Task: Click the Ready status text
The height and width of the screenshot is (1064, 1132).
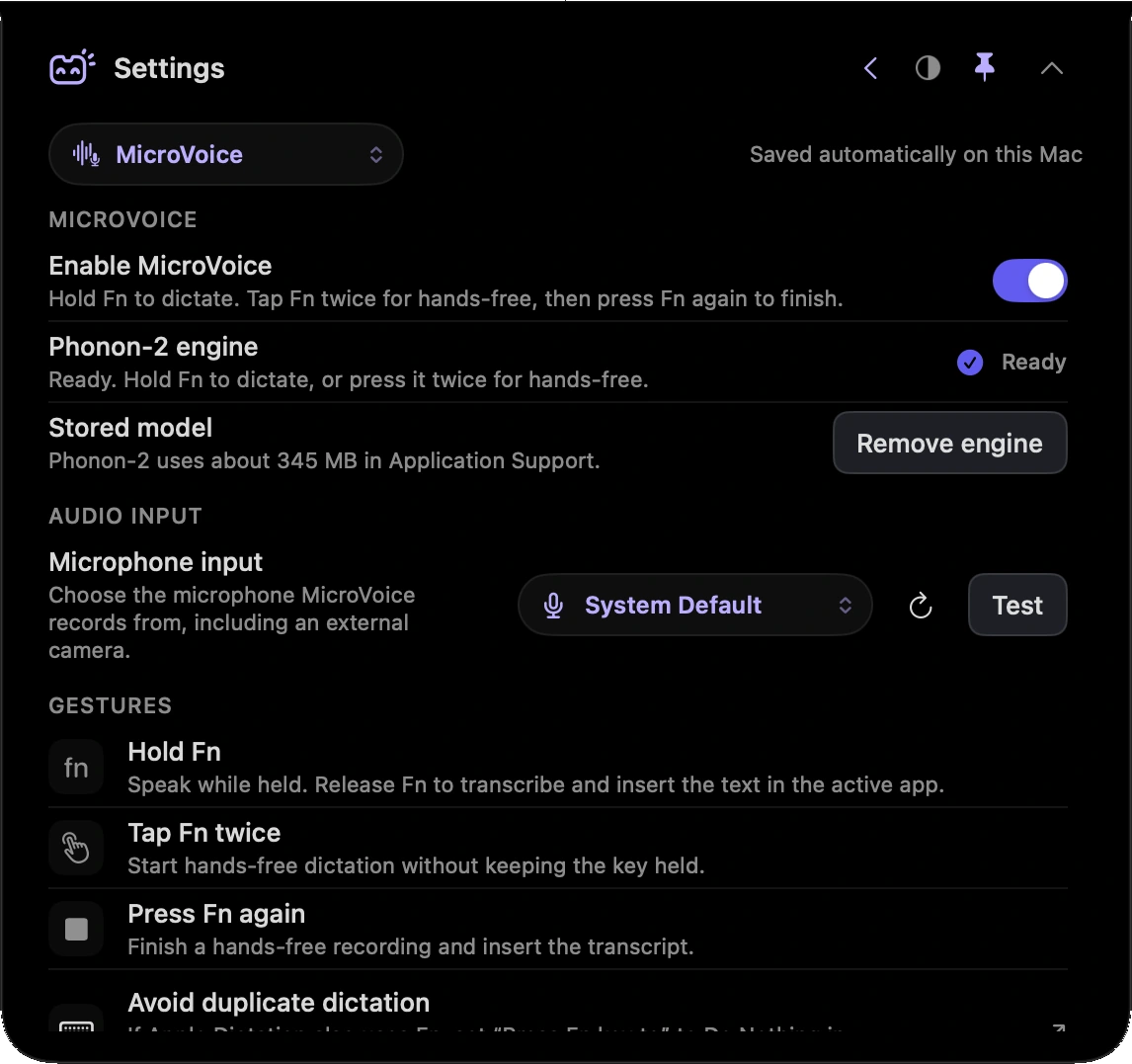Action: 1033,362
